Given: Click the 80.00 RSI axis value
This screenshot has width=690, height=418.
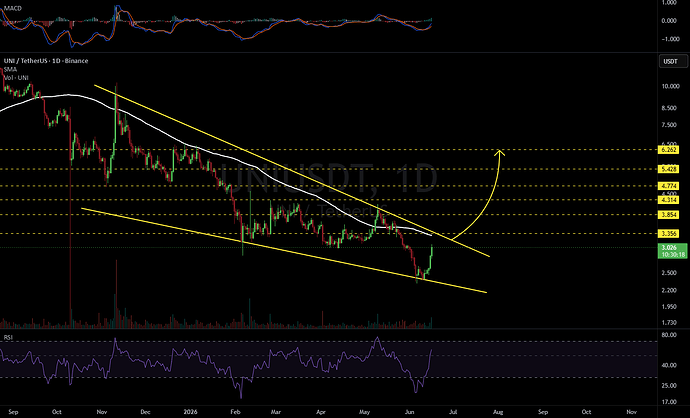Looking at the screenshot, I should pos(669,335).
